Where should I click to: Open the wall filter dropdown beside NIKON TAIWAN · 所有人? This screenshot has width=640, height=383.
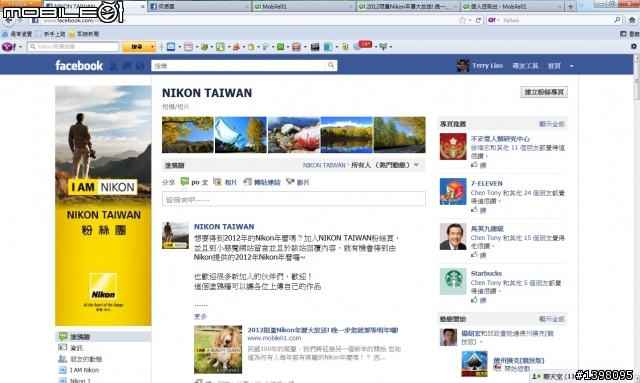(416, 165)
